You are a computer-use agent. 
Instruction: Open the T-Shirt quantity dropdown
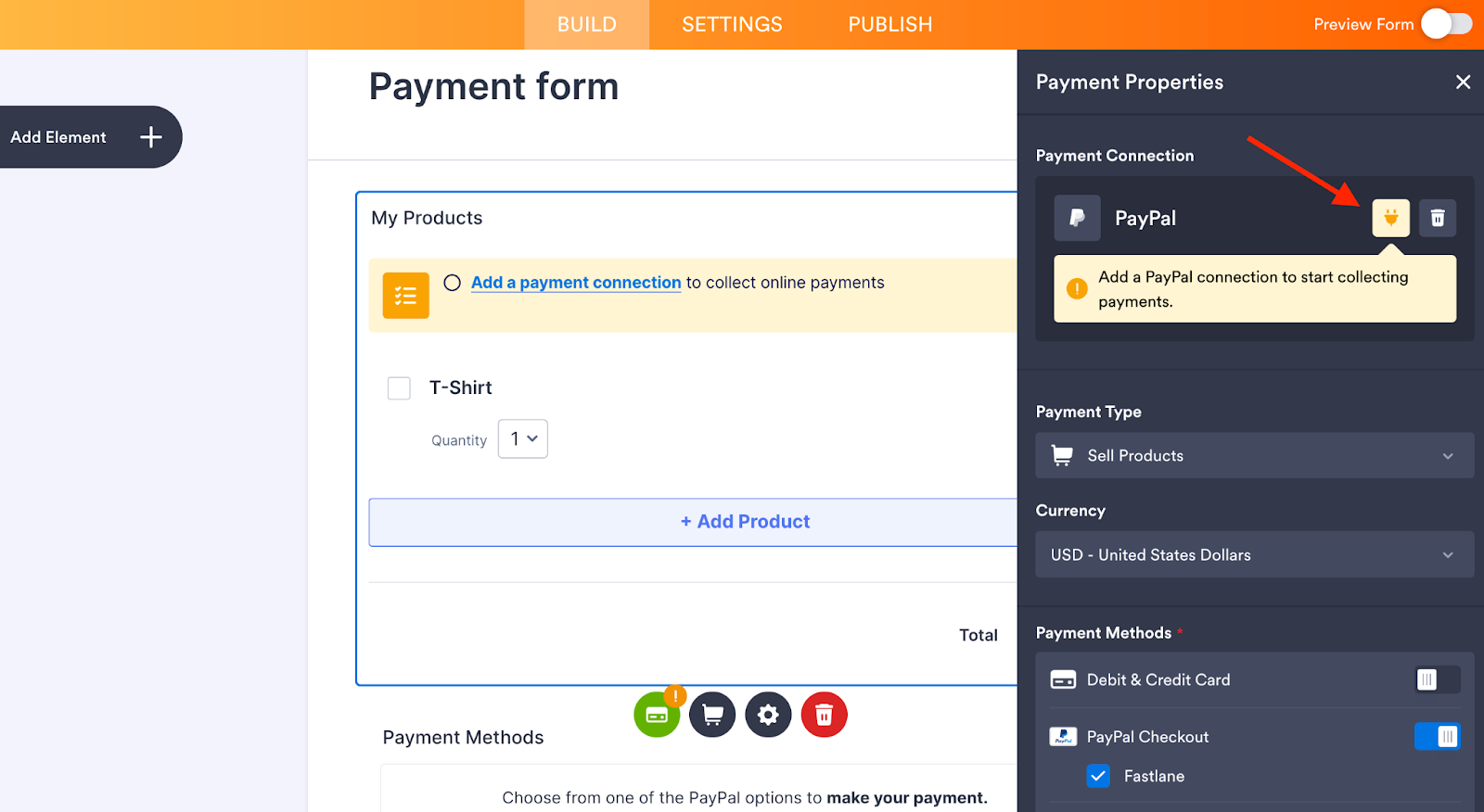click(x=522, y=438)
